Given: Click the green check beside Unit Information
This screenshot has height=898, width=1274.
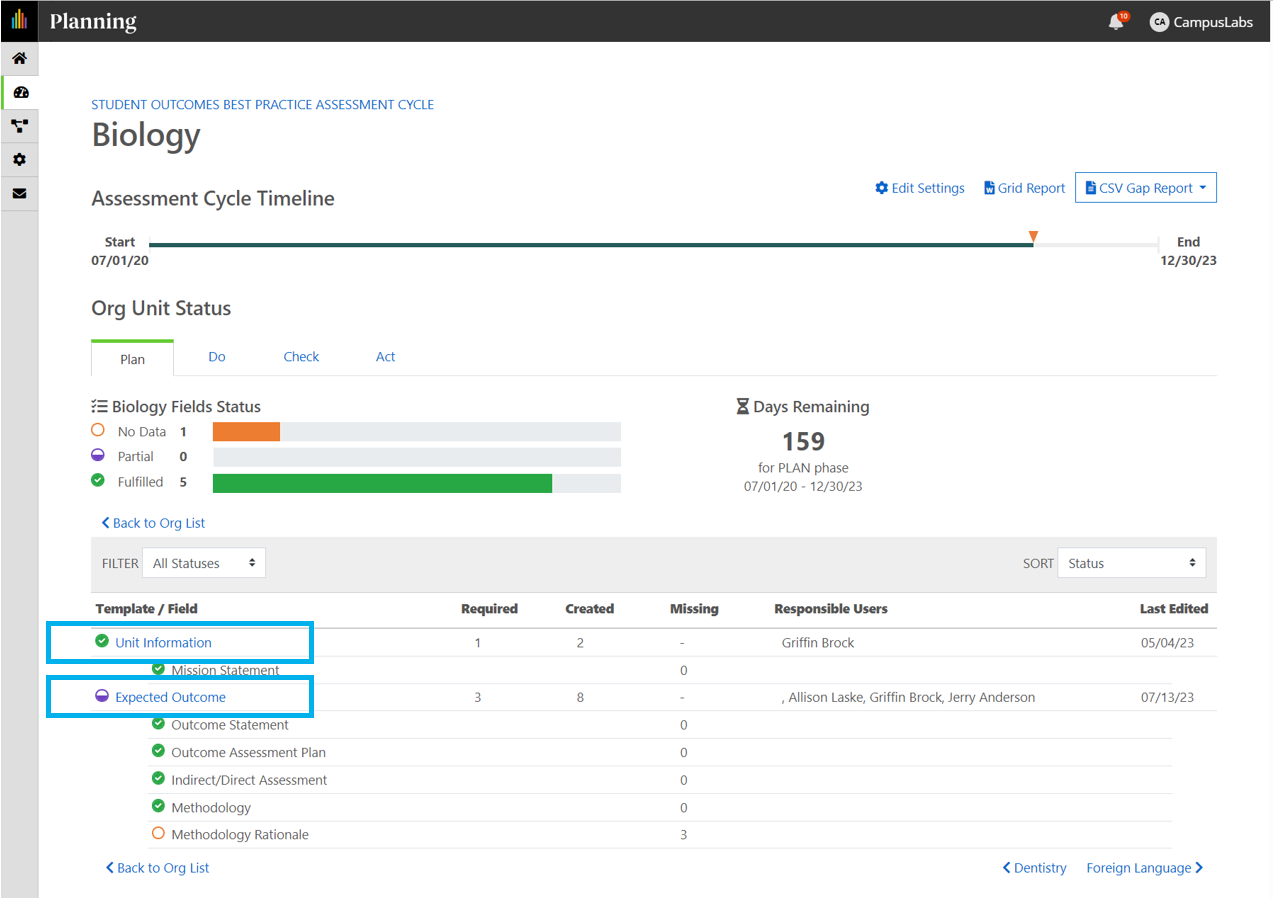Looking at the screenshot, I should coord(102,642).
